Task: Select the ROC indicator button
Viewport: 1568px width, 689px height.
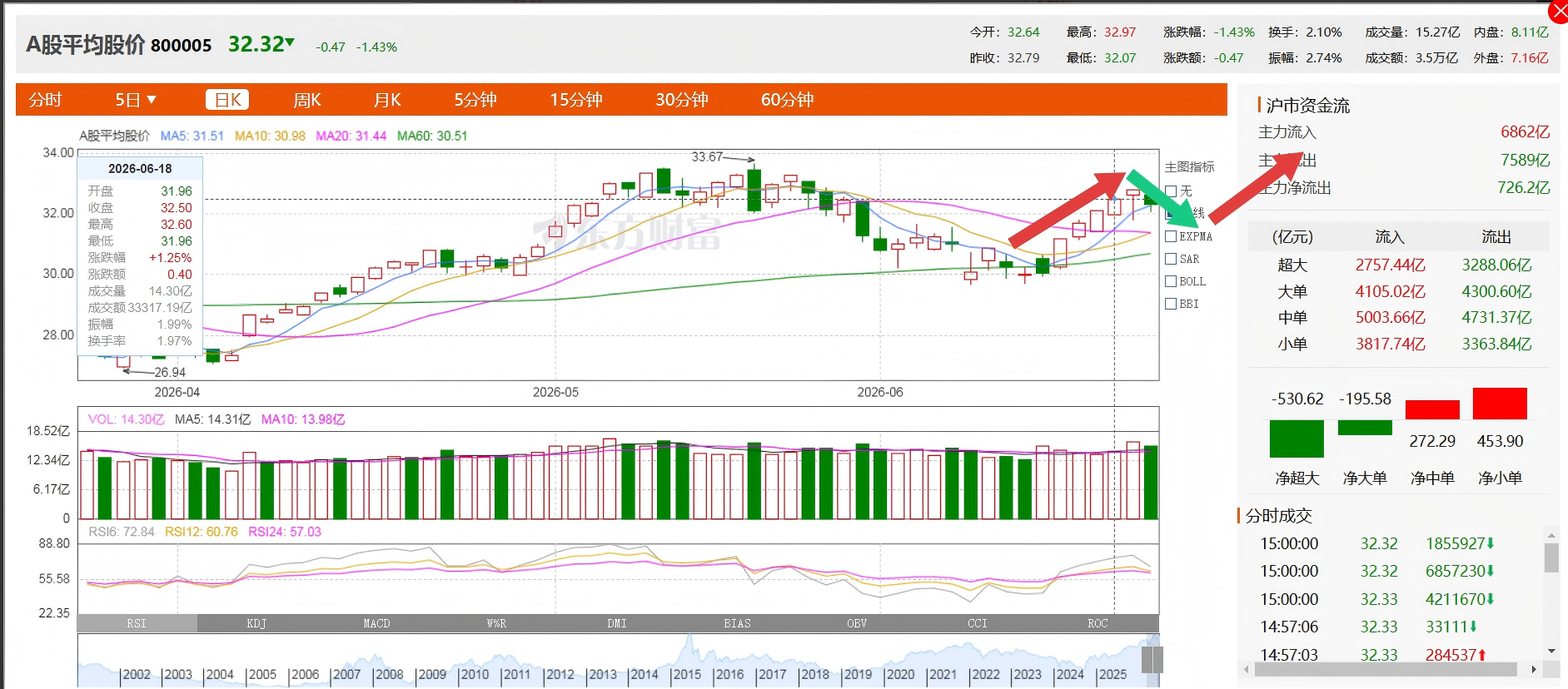Action: coord(1098,623)
